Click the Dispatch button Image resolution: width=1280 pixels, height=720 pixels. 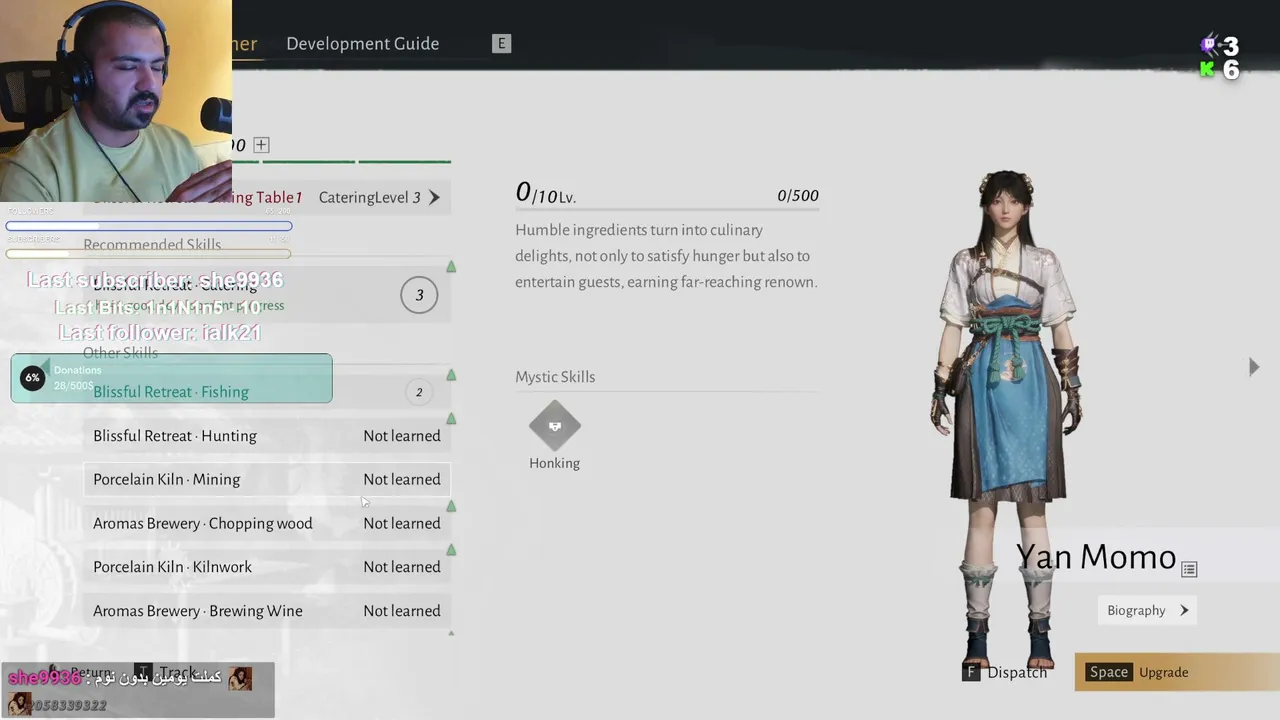tap(1005, 672)
